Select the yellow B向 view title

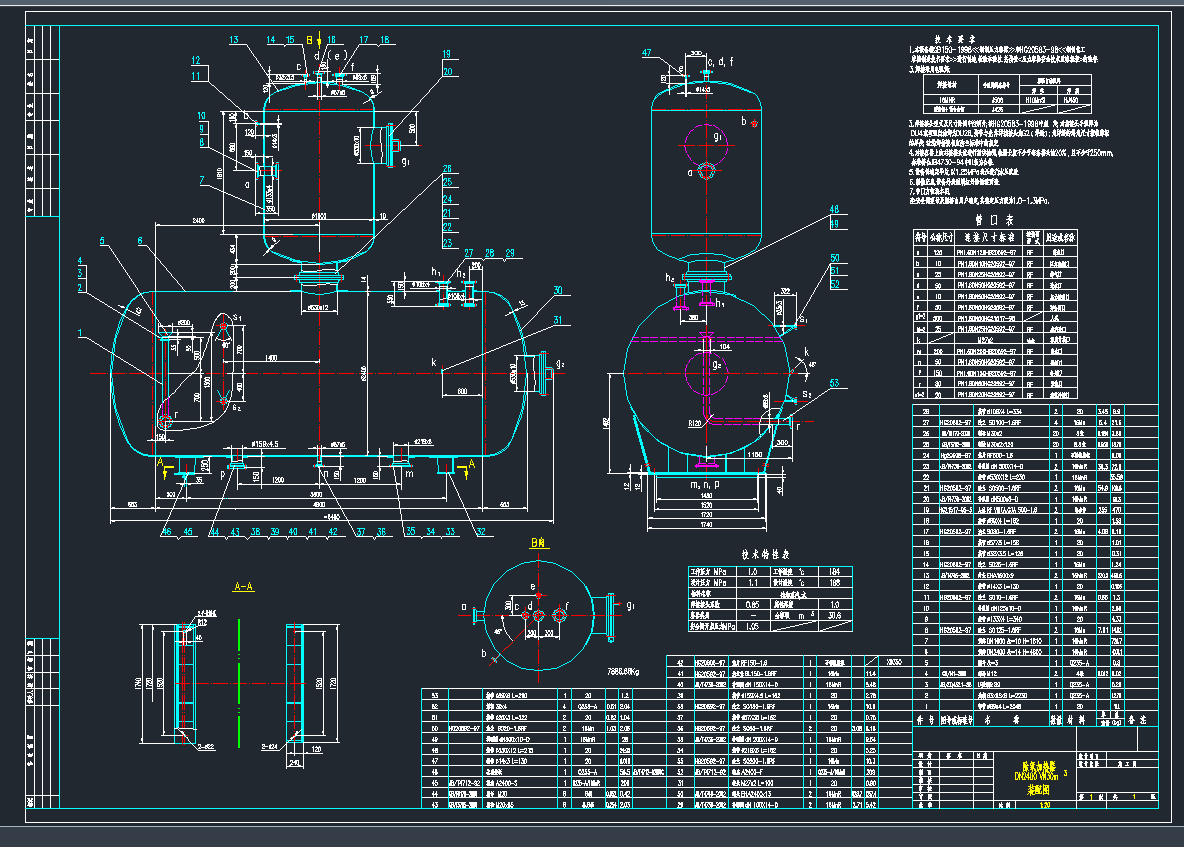[x=539, y=543]
